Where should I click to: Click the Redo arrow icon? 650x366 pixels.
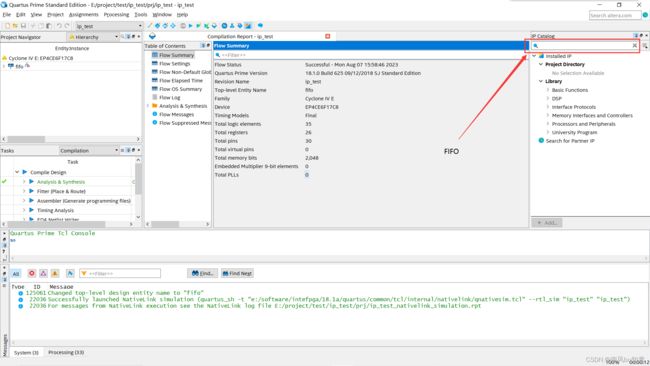click(67, 26)
